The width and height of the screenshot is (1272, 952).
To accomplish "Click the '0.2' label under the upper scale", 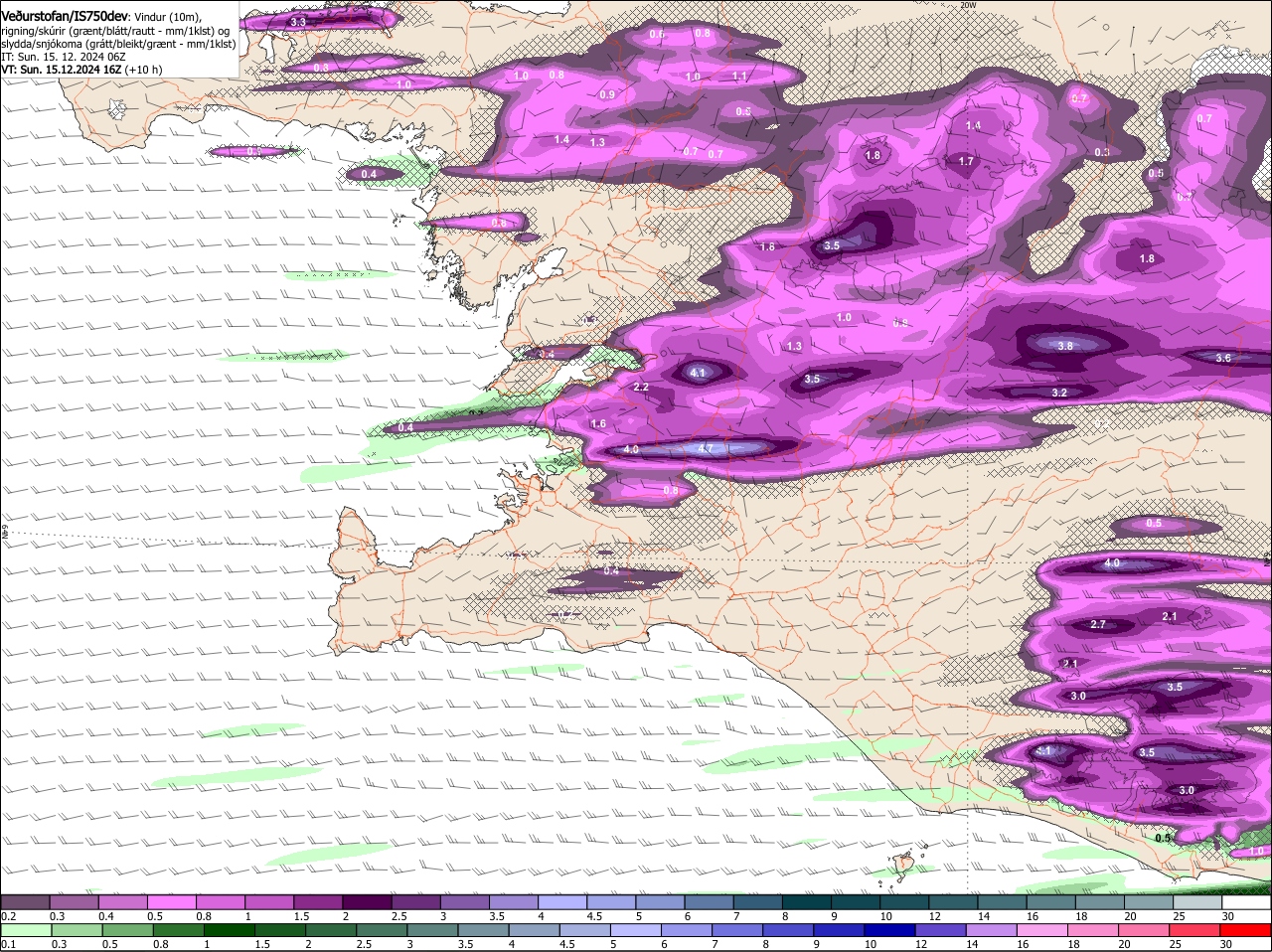I will 8,916.
